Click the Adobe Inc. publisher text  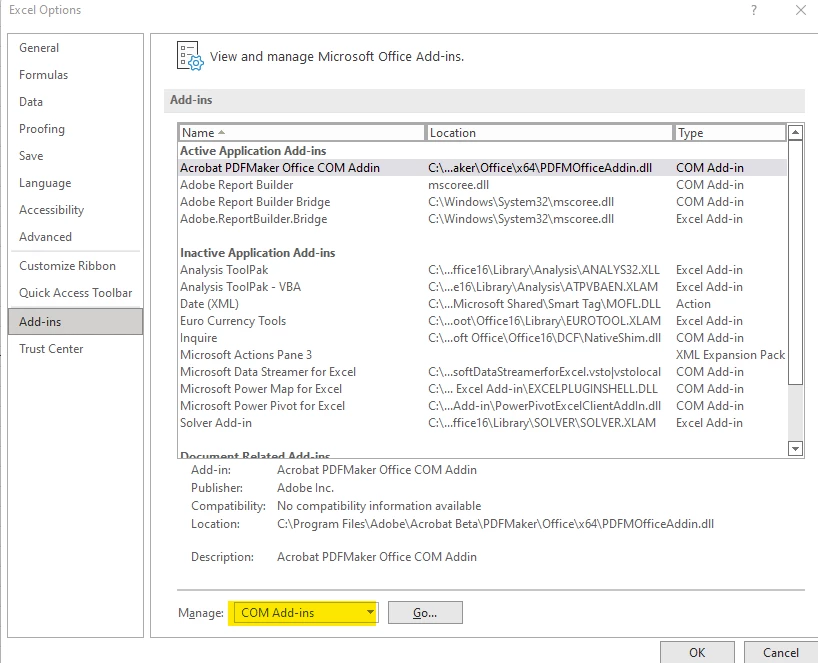305,488
